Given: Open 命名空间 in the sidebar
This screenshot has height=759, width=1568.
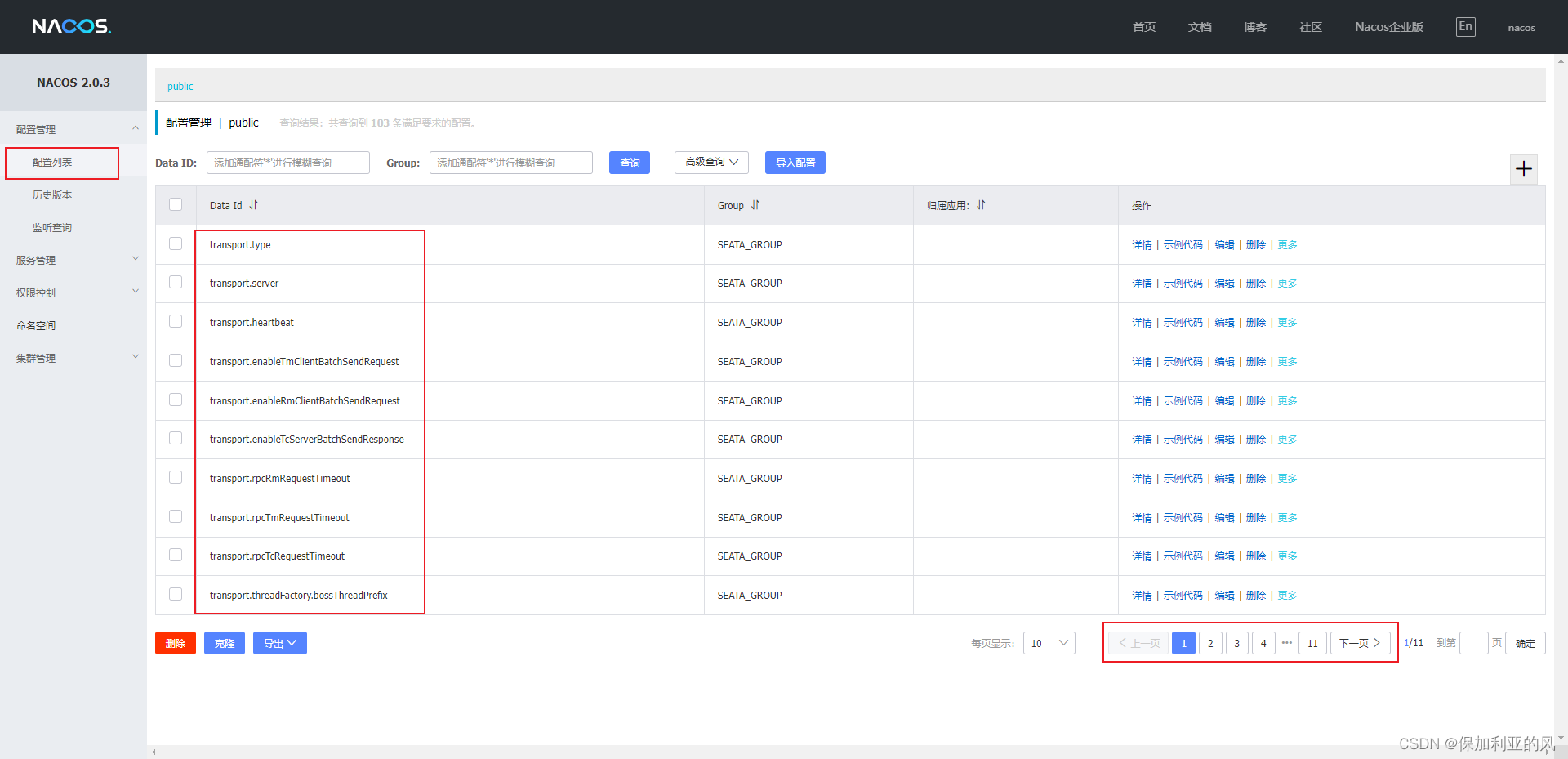Looking at the screenshot, I should tap(36, 326).
